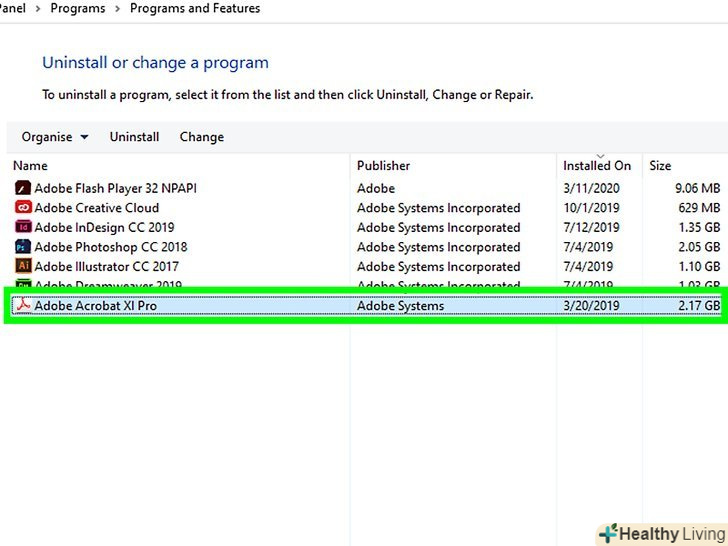The width and height of the screenshot is (728, 546).
Task: Click the Adobe InDesign Id icon
Action: 23,227
